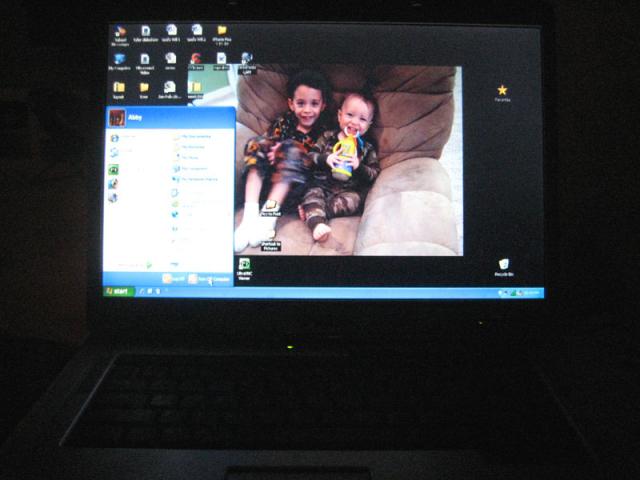Open the red swirl application desktop icon
This screenshot has height=480, width=640.
pyautogui.click(x=196, y=59)
